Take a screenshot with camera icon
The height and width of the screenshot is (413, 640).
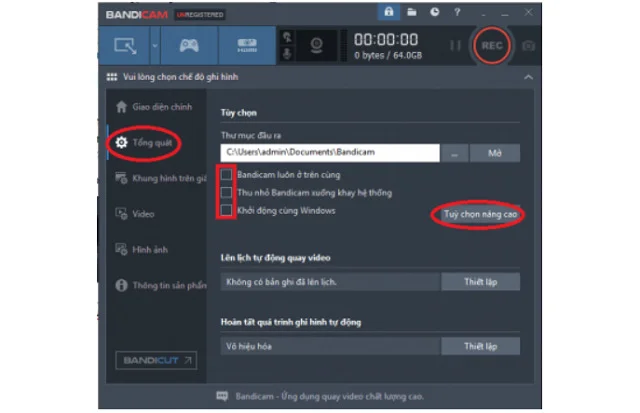pyautogui.click(x=529, y=45)
